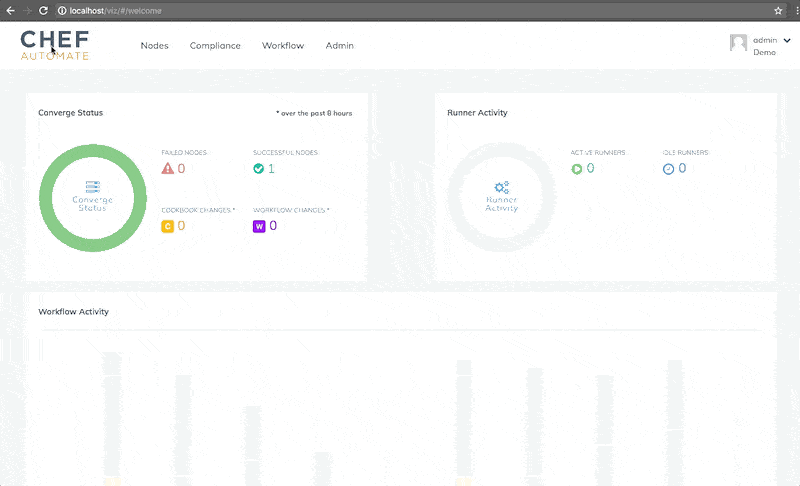The height and width of the screenshot is (486, 800).
Task: Go back using browser back arrow
Action: click(9, 10)
